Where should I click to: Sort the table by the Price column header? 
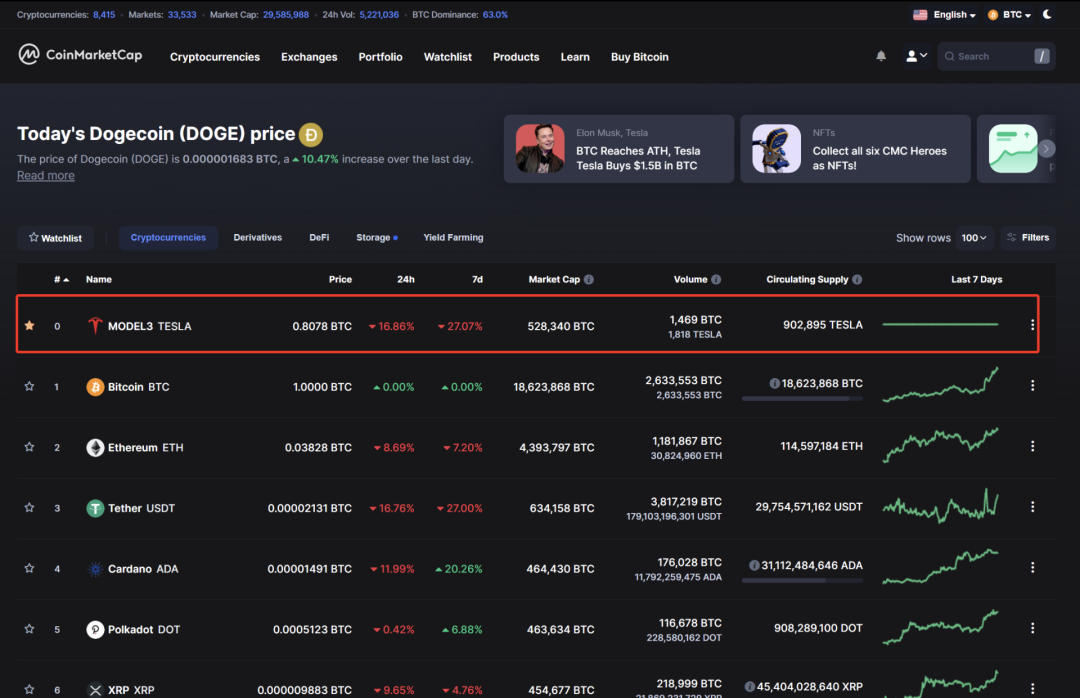pos(340,279)
